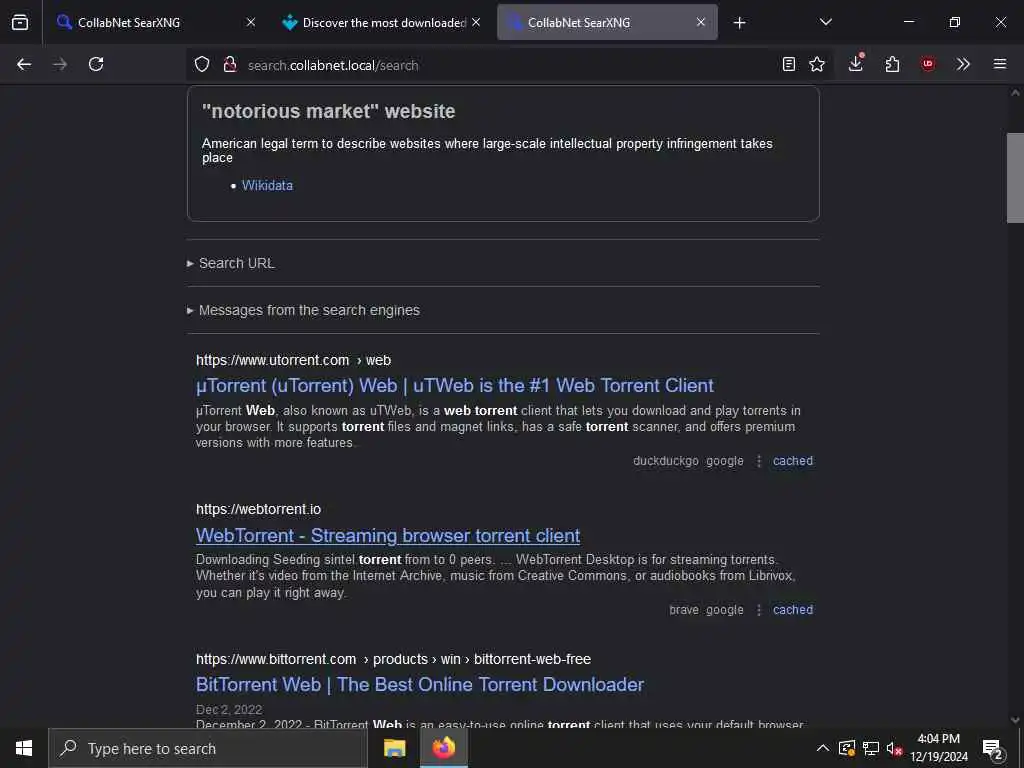Click the https://webtorrent.io URL text

[259, 509]
